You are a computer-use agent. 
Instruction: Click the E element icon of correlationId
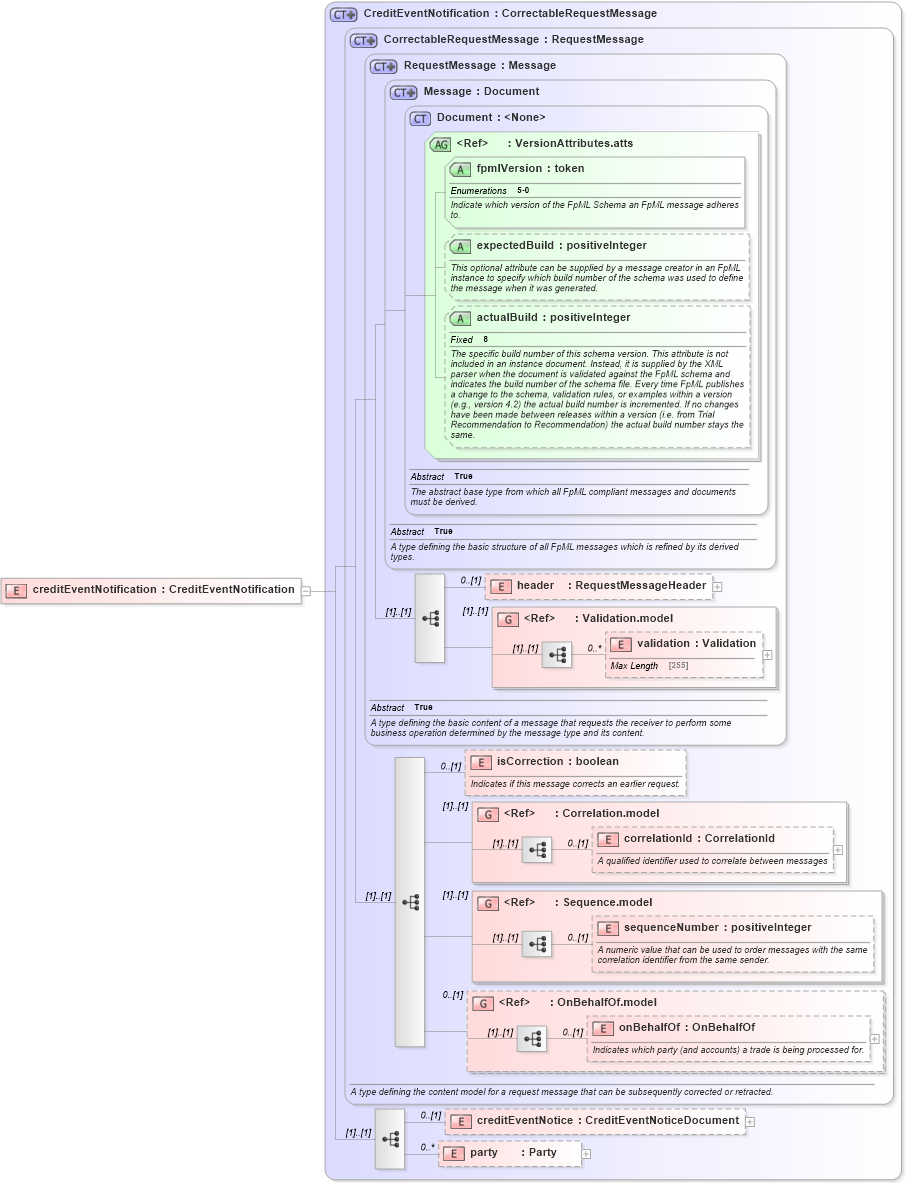tap(607, 840)
